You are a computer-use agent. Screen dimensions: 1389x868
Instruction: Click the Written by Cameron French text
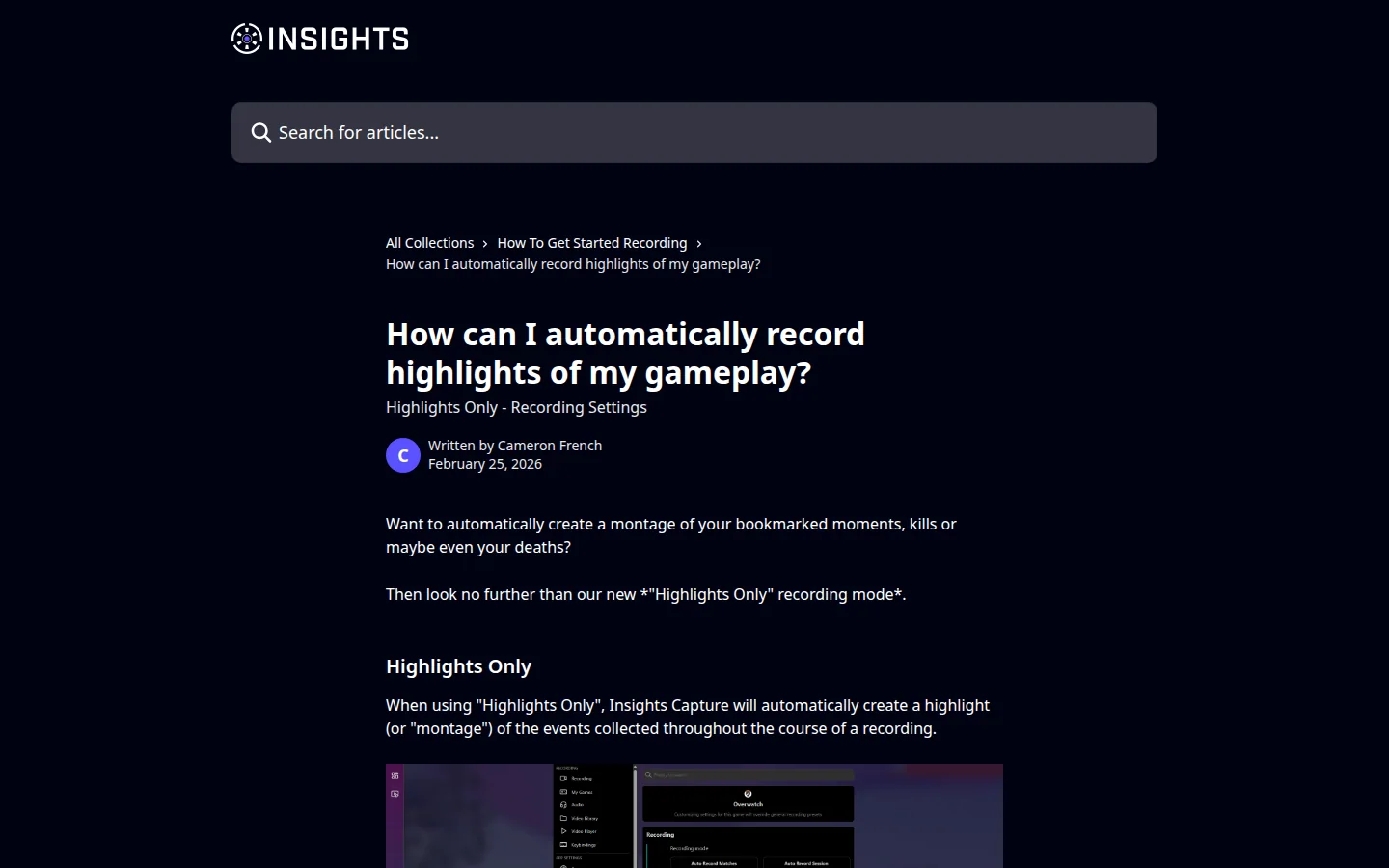515,446
